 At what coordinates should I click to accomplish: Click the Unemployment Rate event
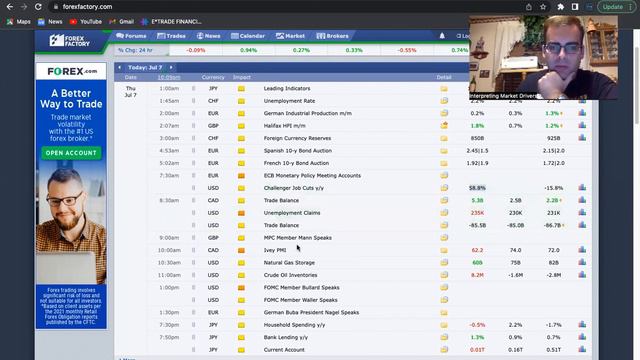(x=289, y=101)
